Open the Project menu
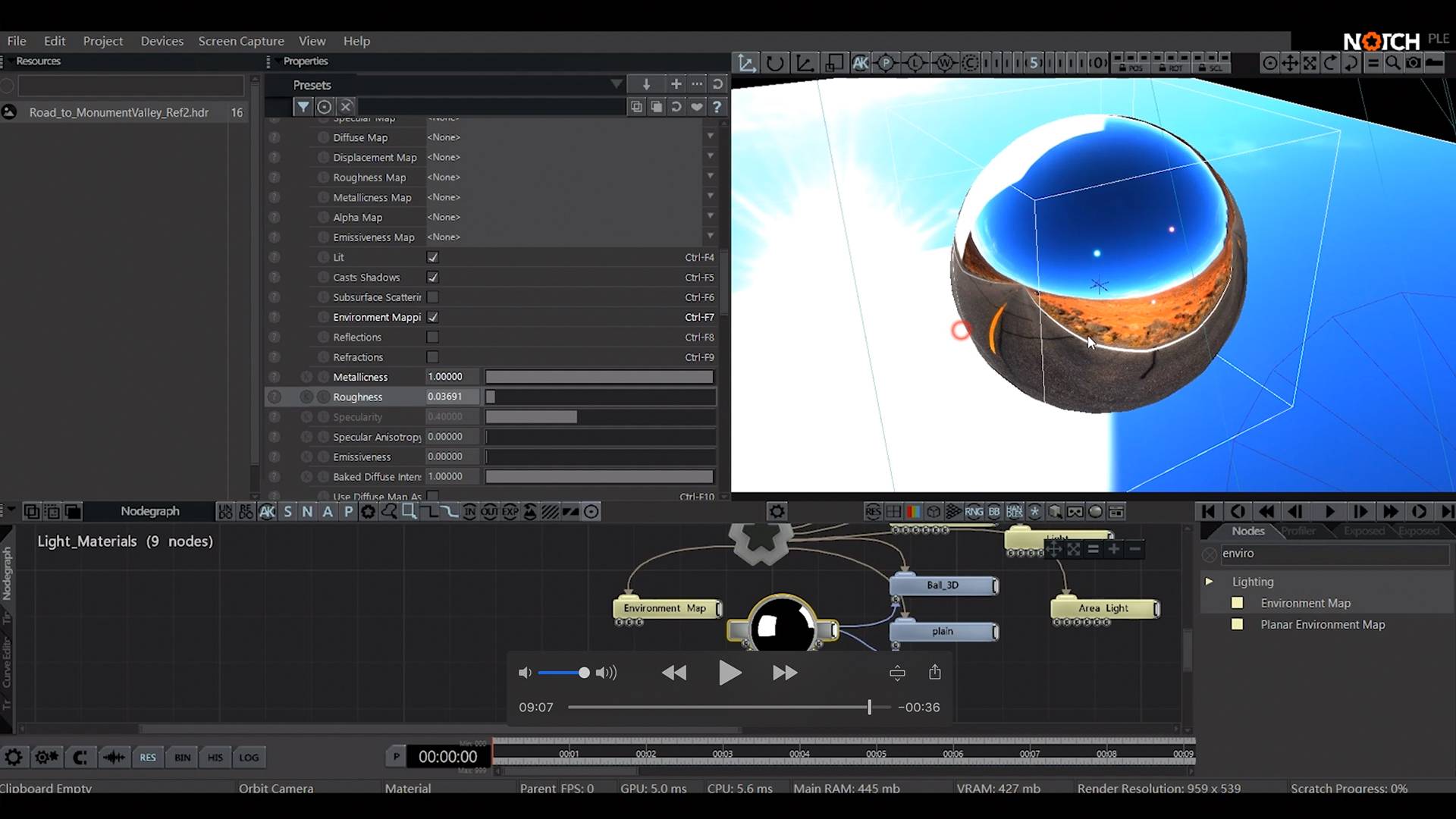Screen dimensions: 1456x819 [x=103, y=41]
